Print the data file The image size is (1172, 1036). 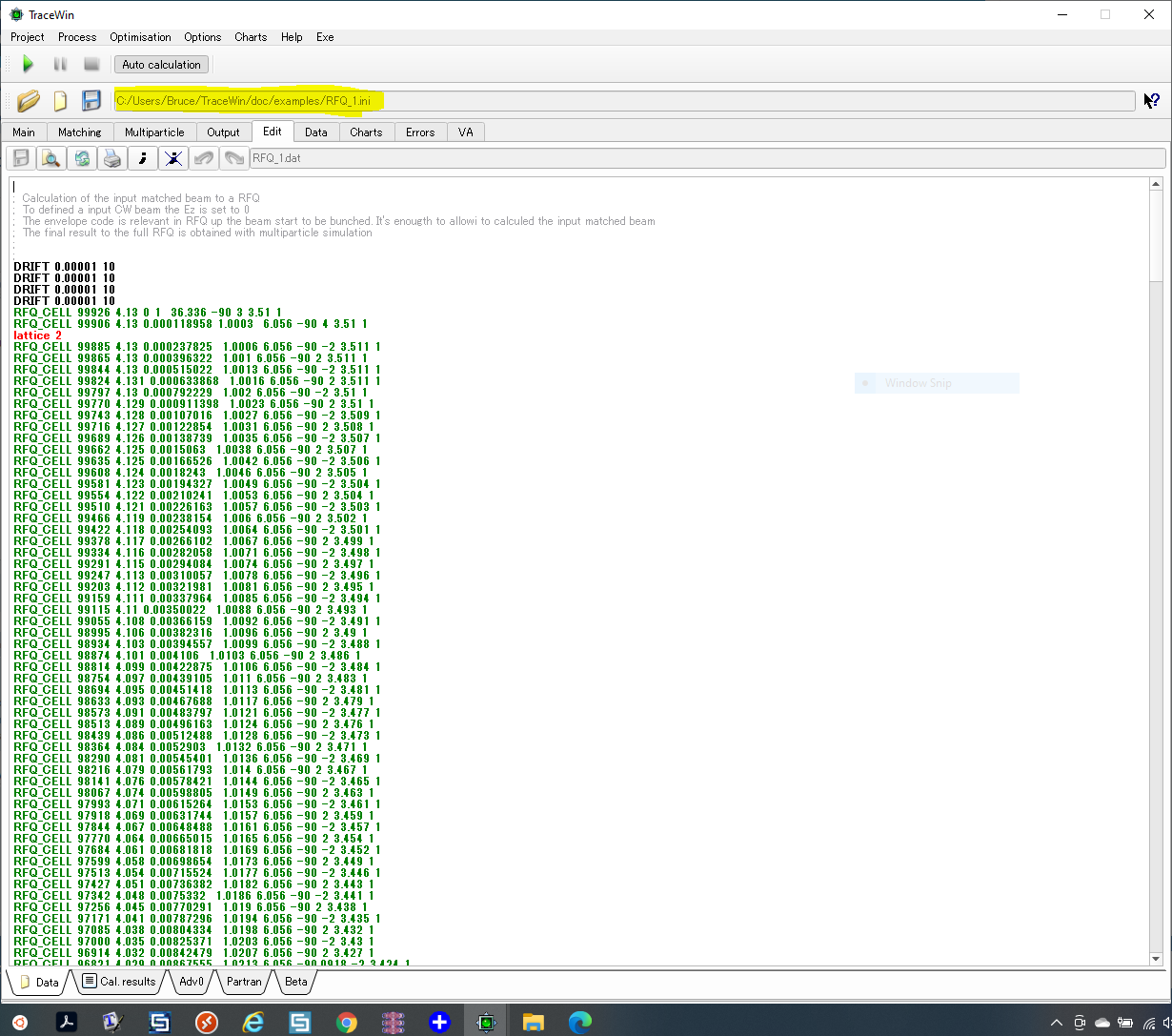(x=112, y=158)
